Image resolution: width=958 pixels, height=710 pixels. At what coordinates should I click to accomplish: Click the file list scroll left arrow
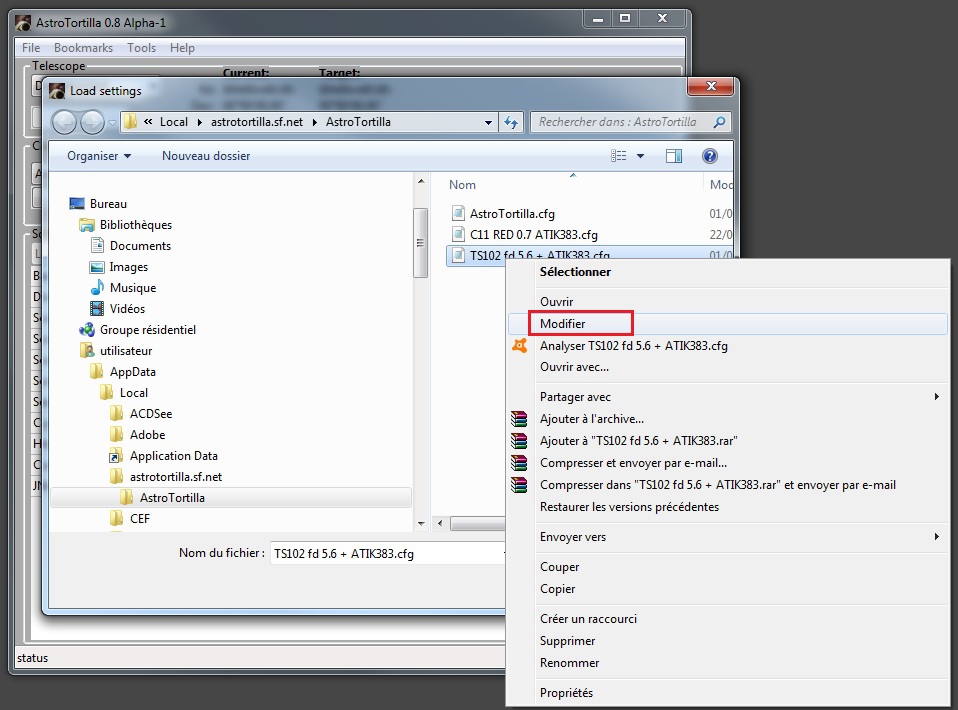(x=440, y=524)
